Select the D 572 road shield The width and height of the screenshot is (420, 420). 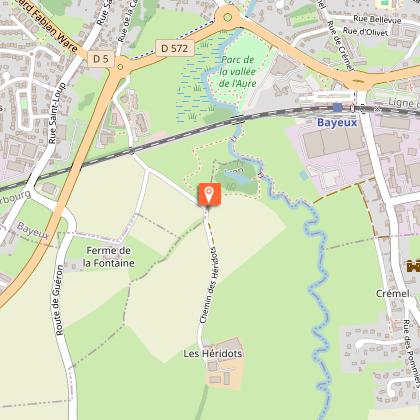pos(175,48)
